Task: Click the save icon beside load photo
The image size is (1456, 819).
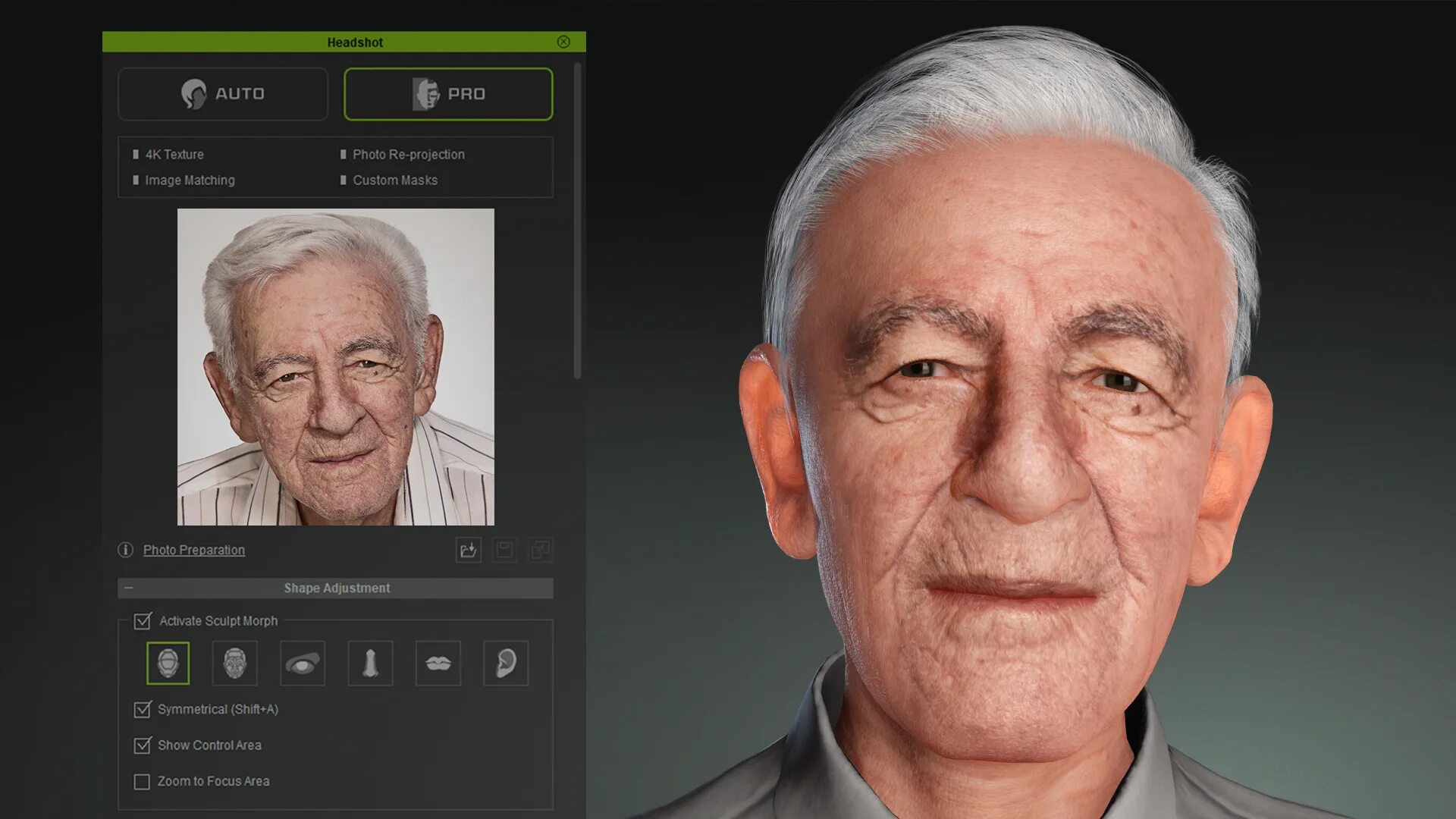Action: tap(504, 550)
